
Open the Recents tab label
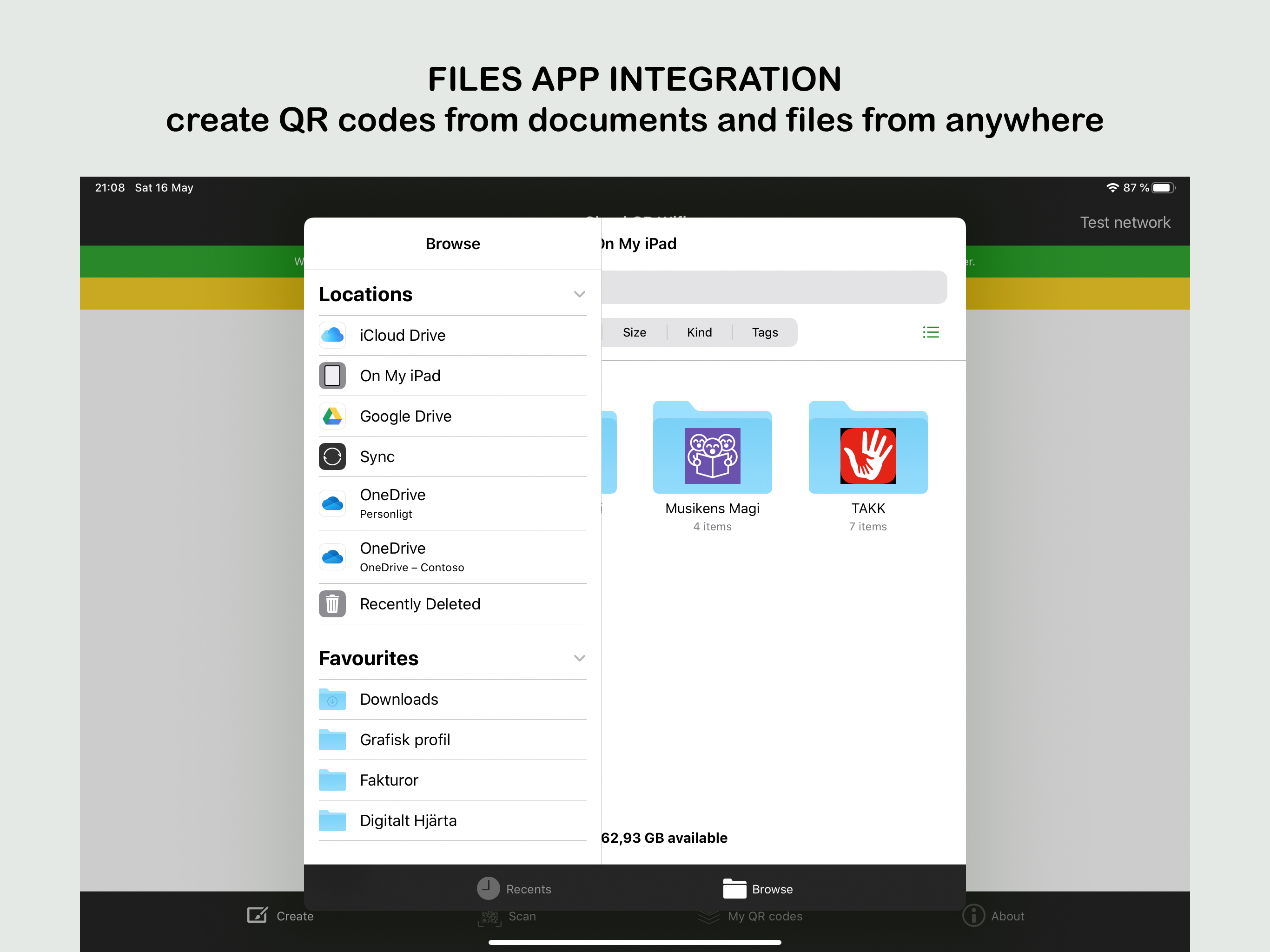(x=528, y=889)
